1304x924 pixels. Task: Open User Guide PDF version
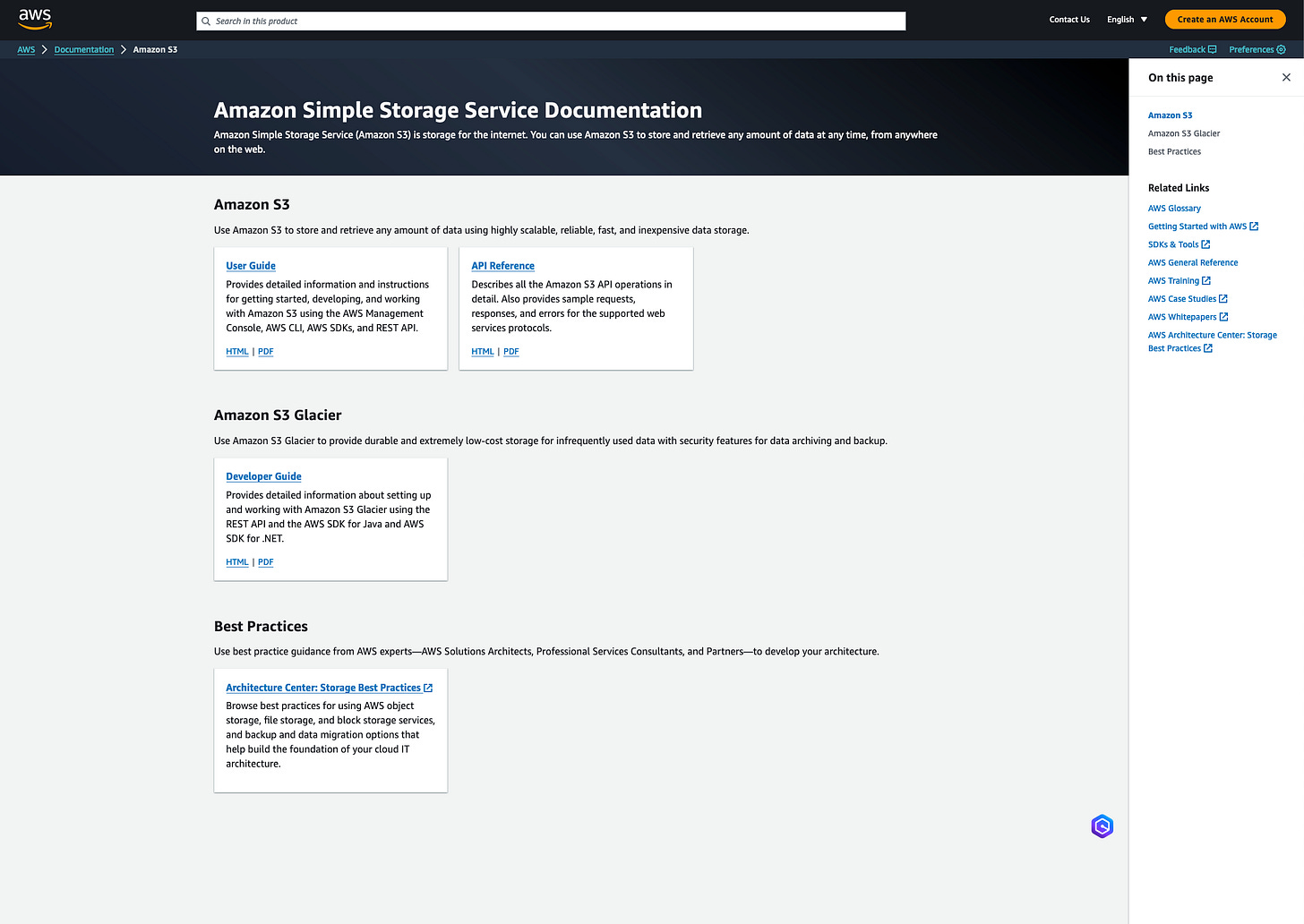click(x=266, y=352)
